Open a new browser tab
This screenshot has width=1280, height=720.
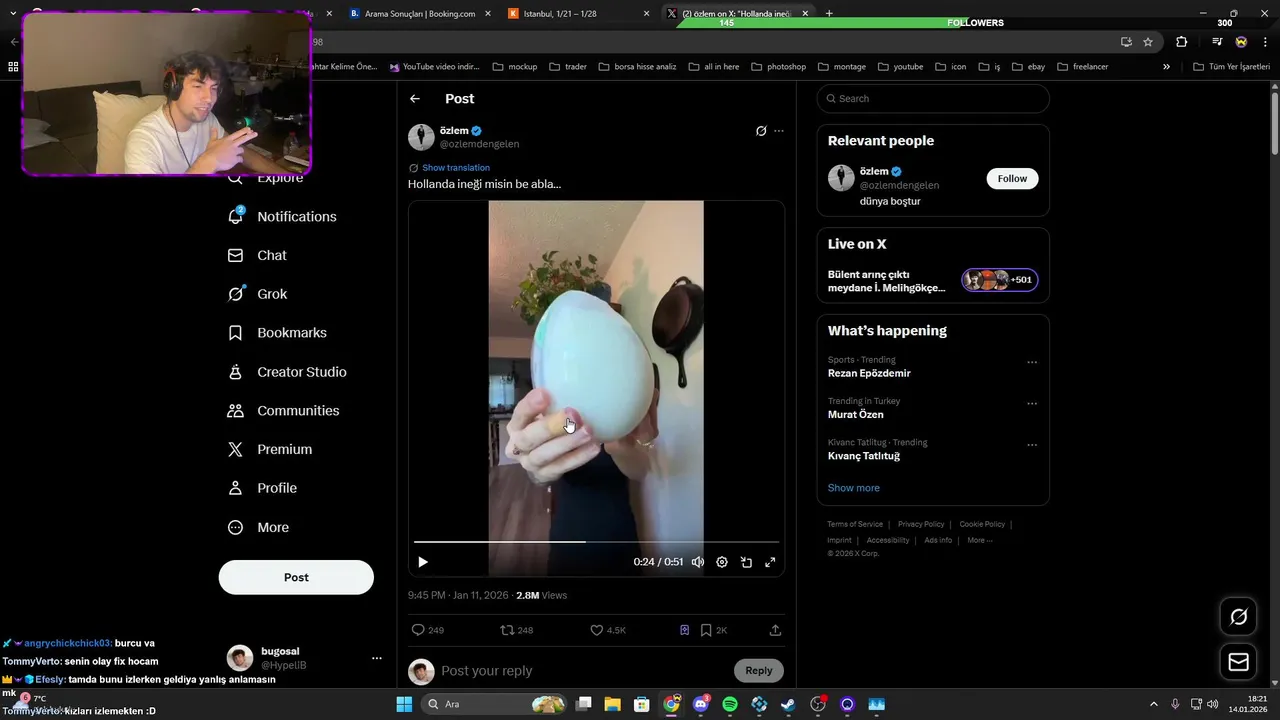pos(829,13)
